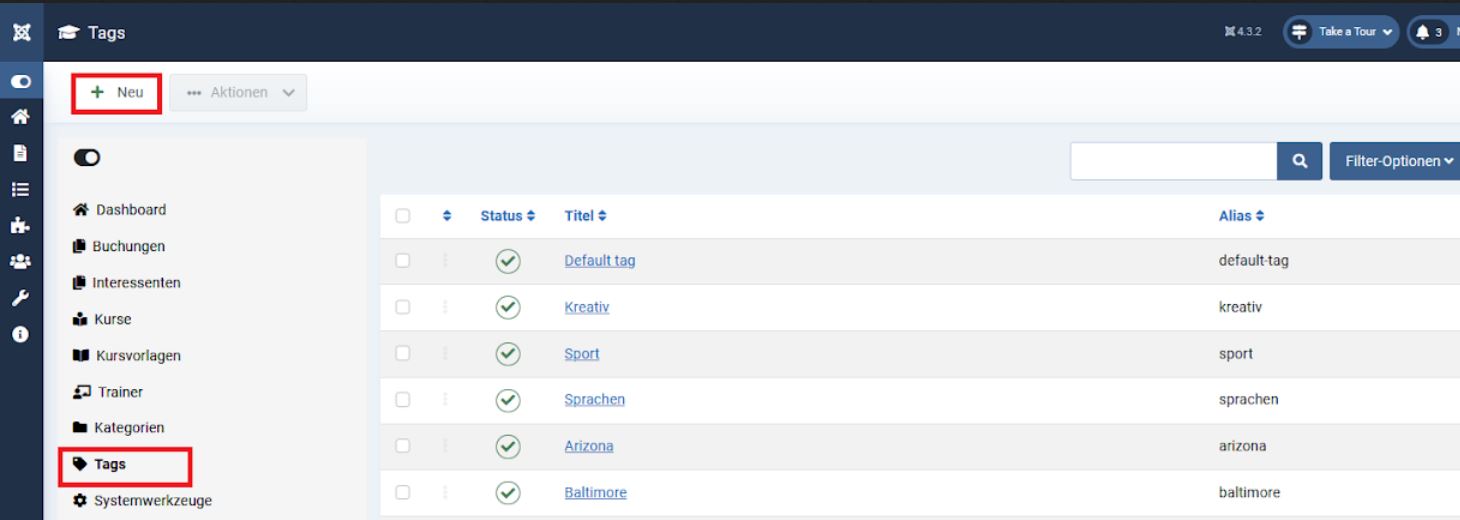Open the Take a Tour dropdown

pos(1341,32)
